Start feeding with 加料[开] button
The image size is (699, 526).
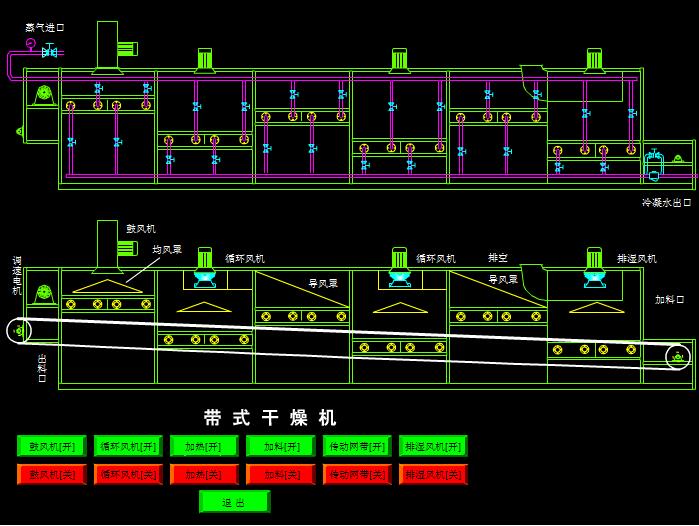281,446
